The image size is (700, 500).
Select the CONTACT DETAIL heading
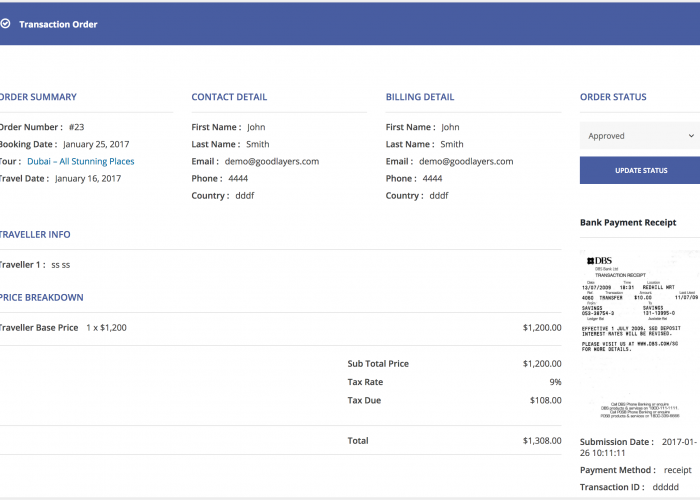tap(229, 97)
